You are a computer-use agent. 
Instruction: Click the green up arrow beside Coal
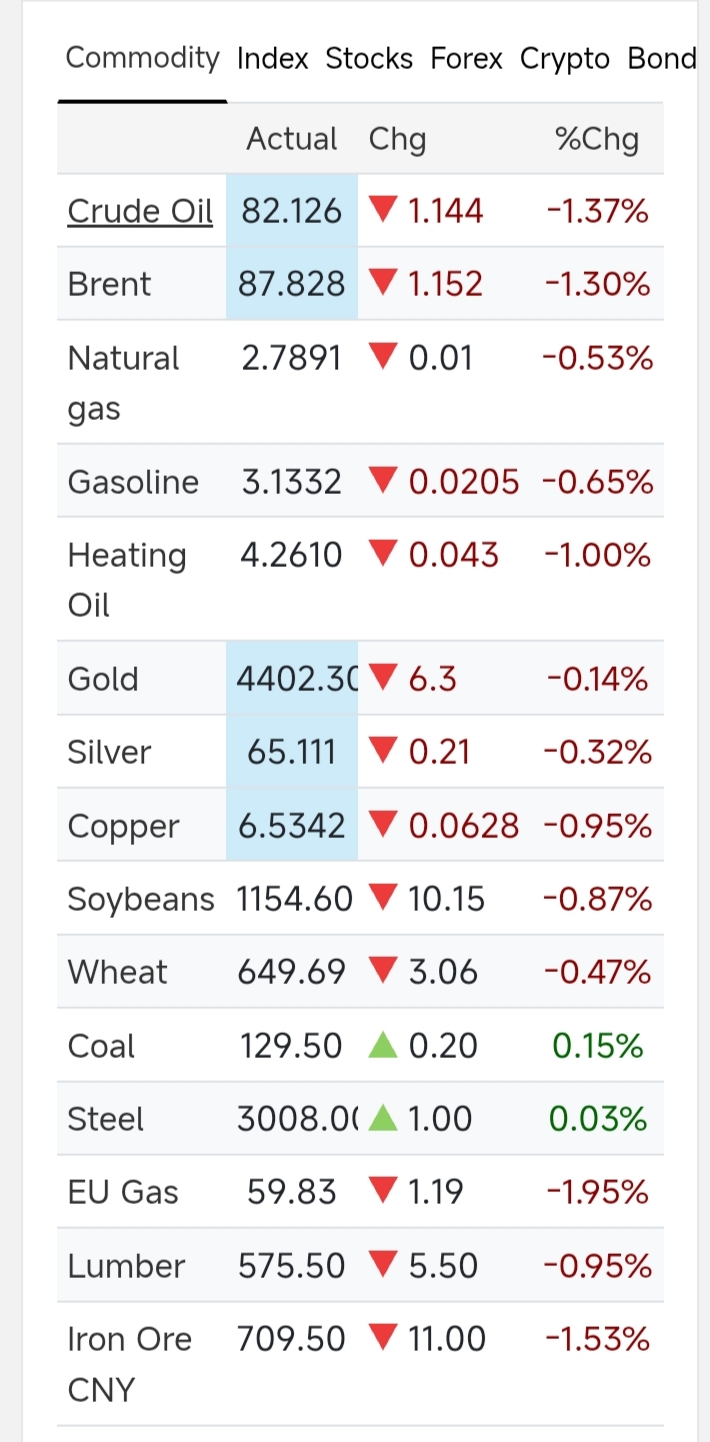point(383,1046)
